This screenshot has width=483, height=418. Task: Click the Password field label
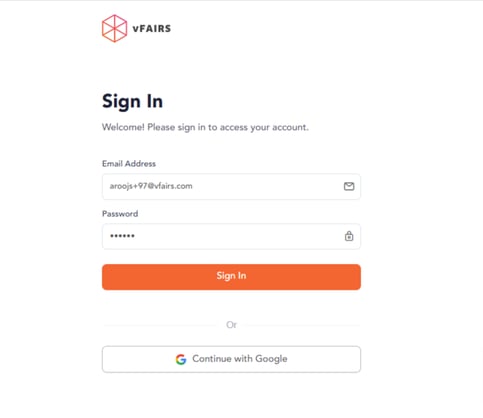[120, 214]
